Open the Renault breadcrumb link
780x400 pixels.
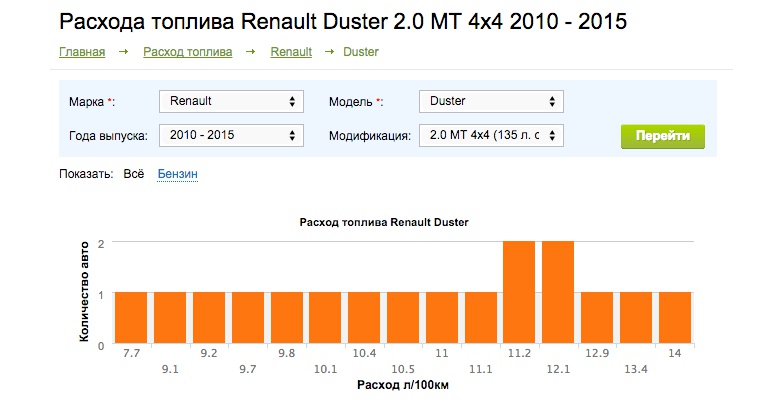[x=291, y=52]
